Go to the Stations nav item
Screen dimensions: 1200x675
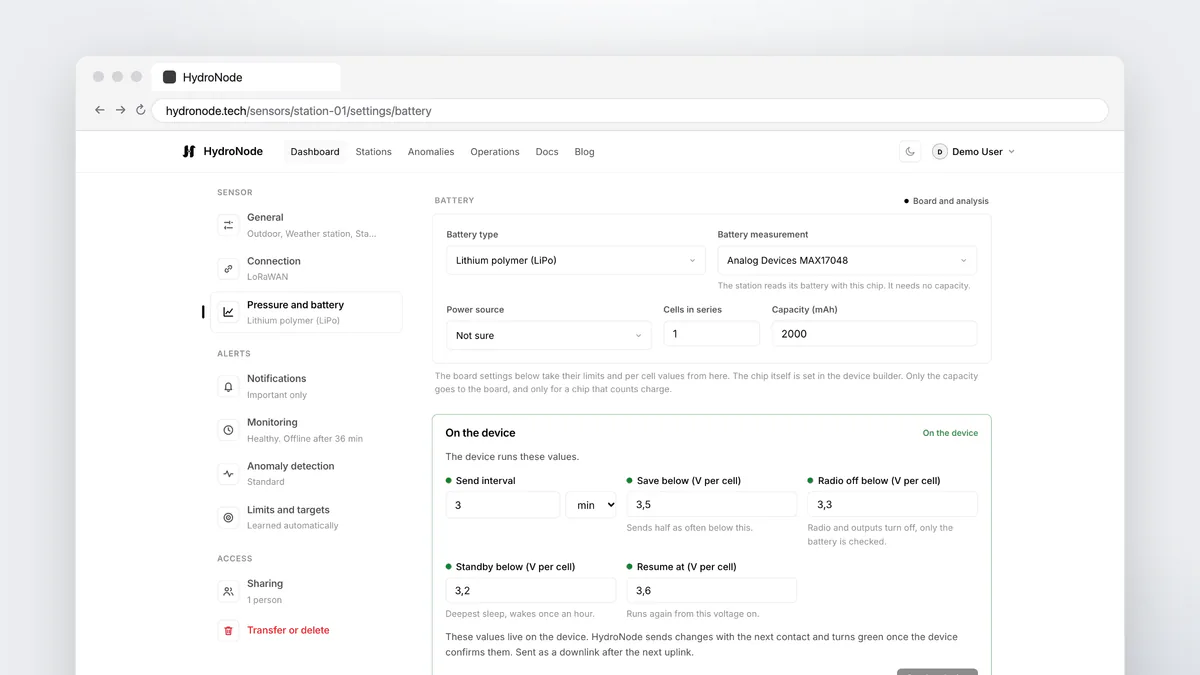(x=374, y=152)
